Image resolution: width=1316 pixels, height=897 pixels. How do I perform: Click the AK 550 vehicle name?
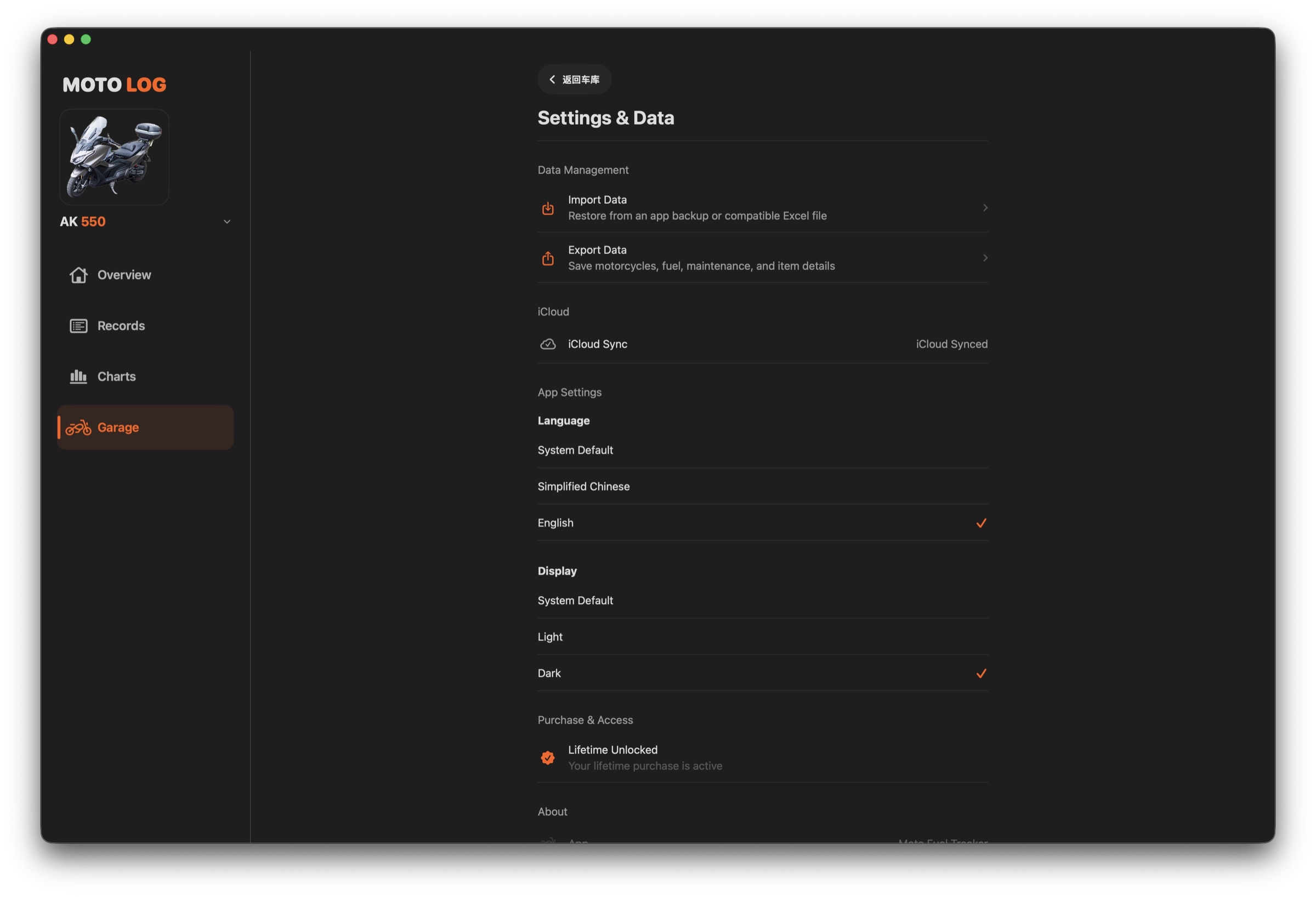click(83, 222)
